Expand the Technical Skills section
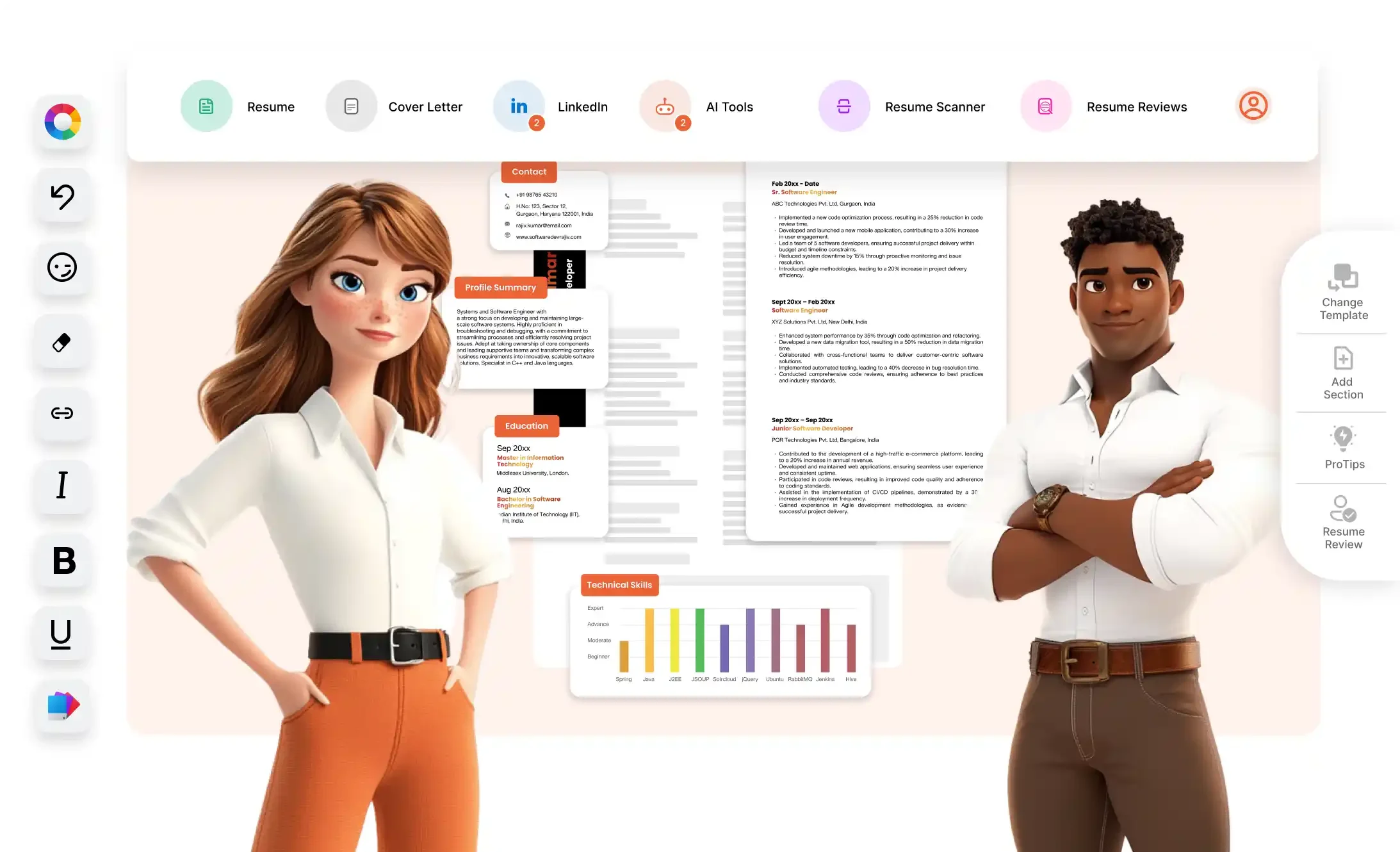 click(x=618, y=584)
